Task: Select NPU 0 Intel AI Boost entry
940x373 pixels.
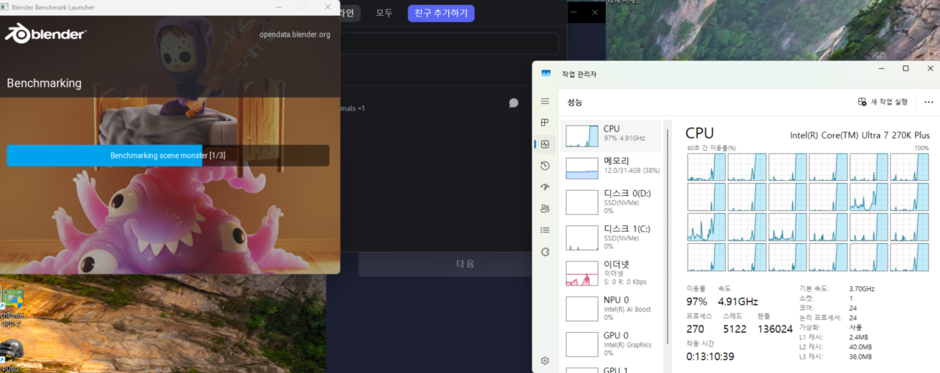Action: click(611, 308)
